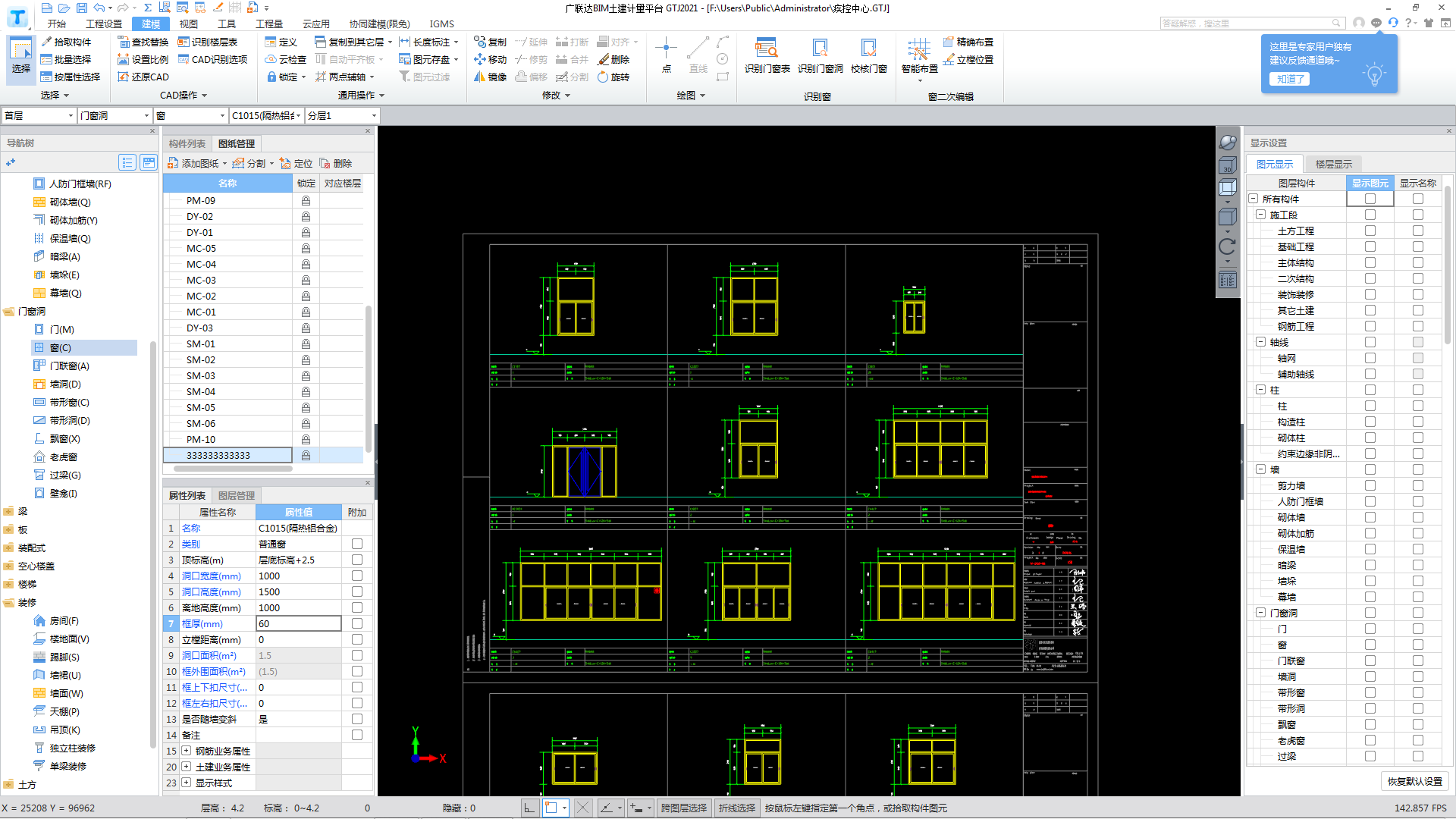
Task: Select the 镜像 mirror tool
Action: coord(490,77)
